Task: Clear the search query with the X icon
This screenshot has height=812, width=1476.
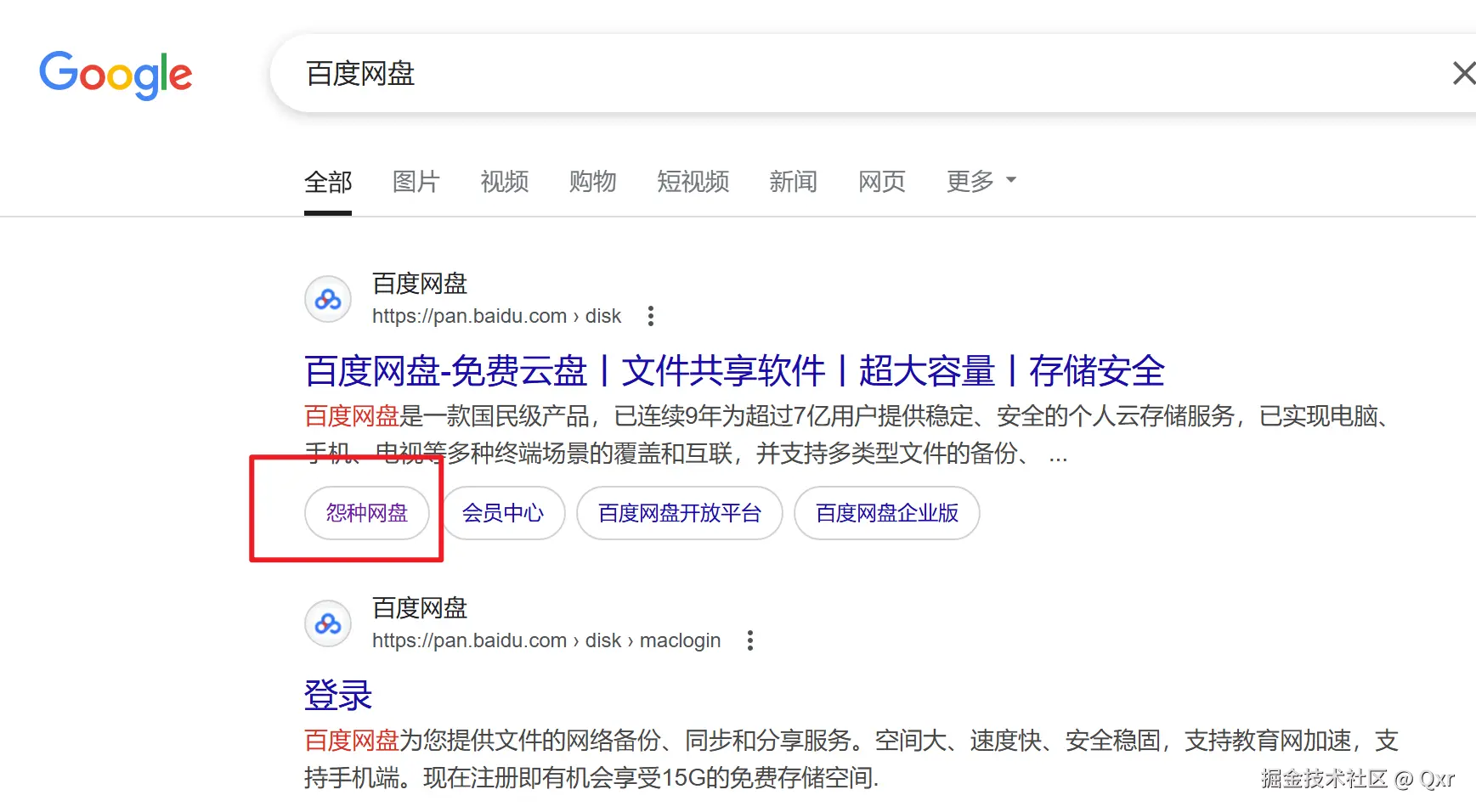Action: pos(1463,73)
